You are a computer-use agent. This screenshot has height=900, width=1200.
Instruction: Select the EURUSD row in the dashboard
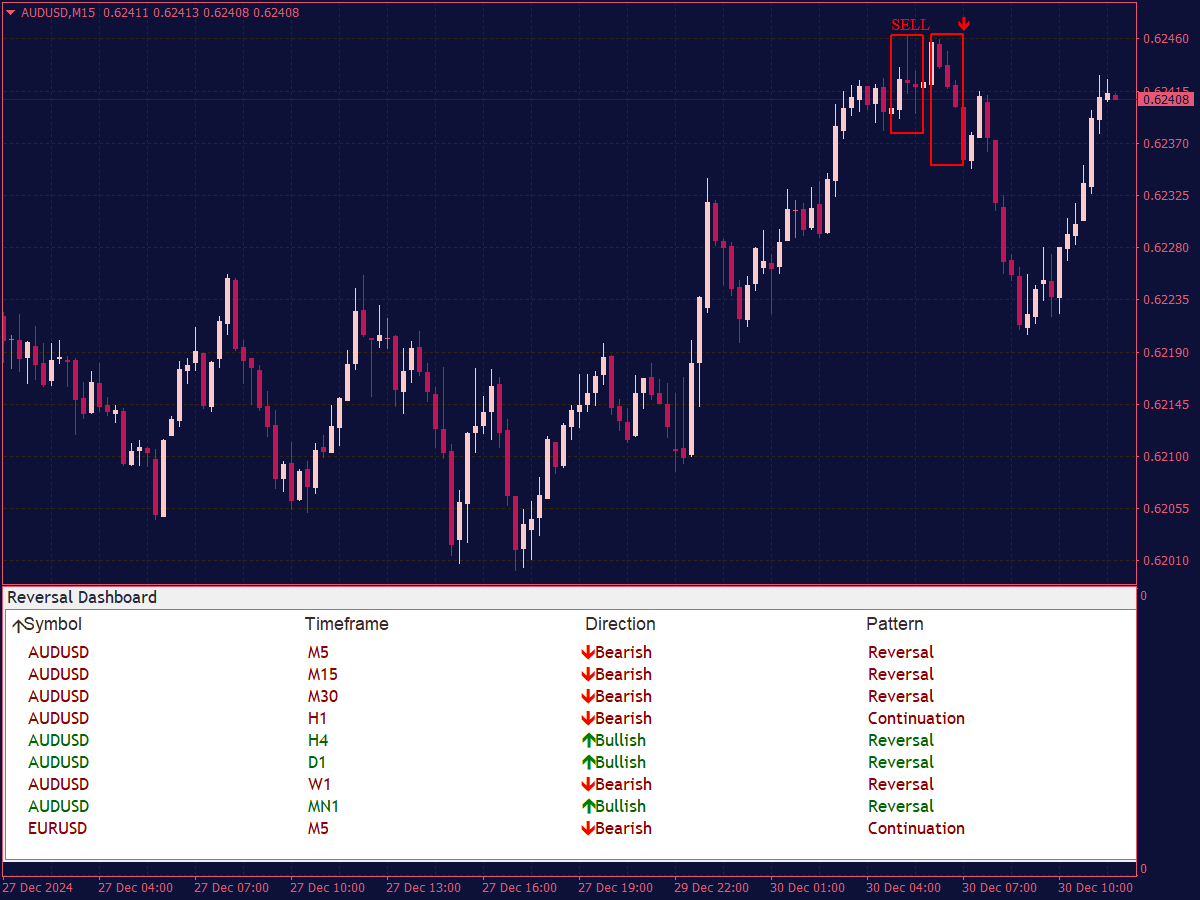coord(58,828)
